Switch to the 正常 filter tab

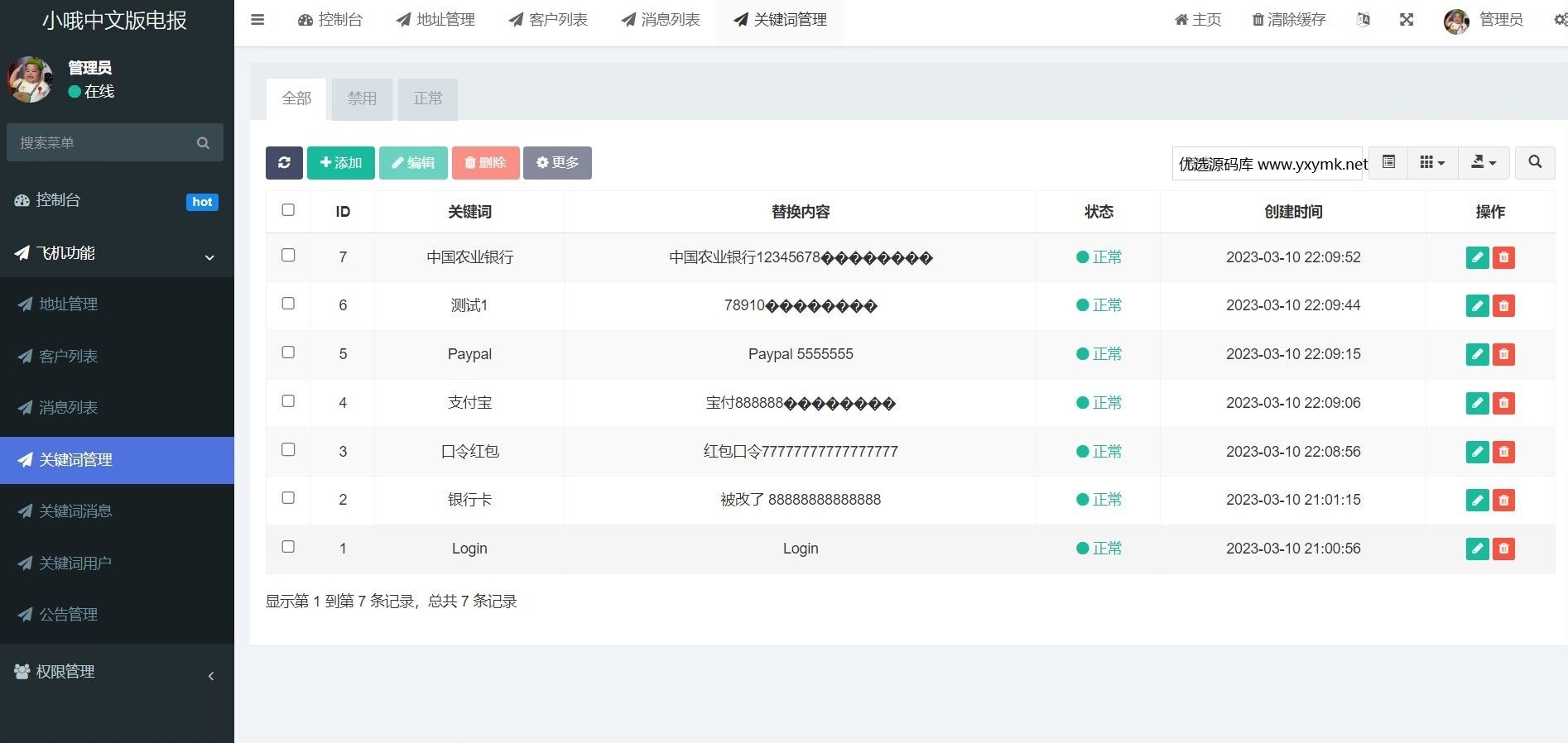click(428, 99)
